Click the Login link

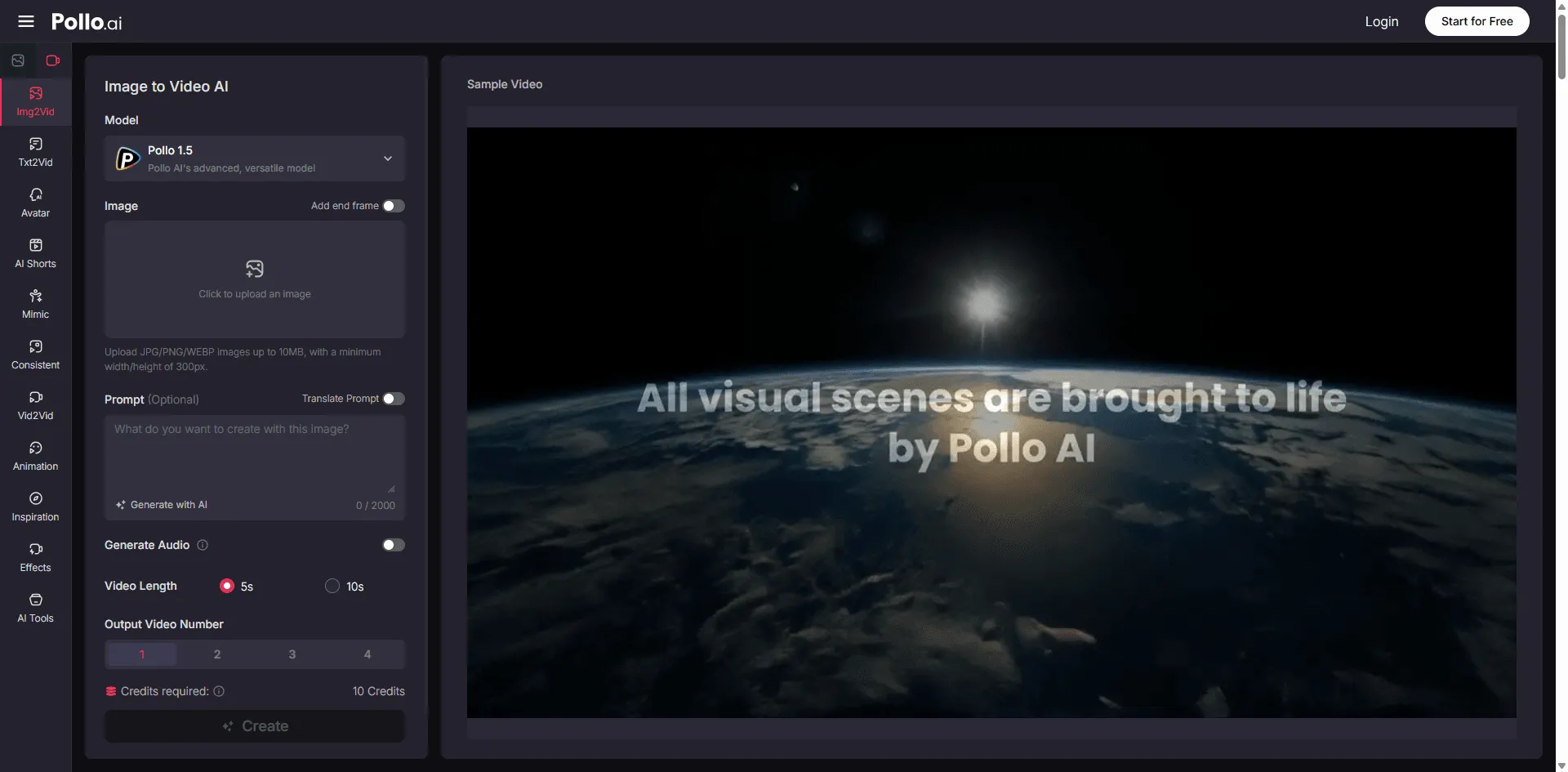(1381, 21)
